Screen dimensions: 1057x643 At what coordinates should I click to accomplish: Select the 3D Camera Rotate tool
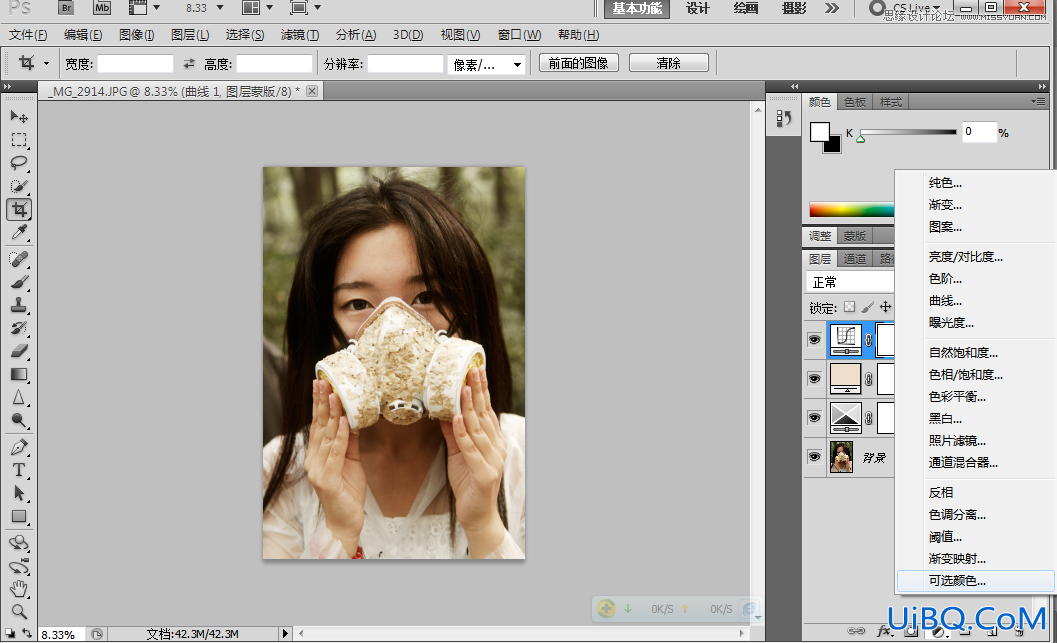pyautogui.click(x=19, y=565)
